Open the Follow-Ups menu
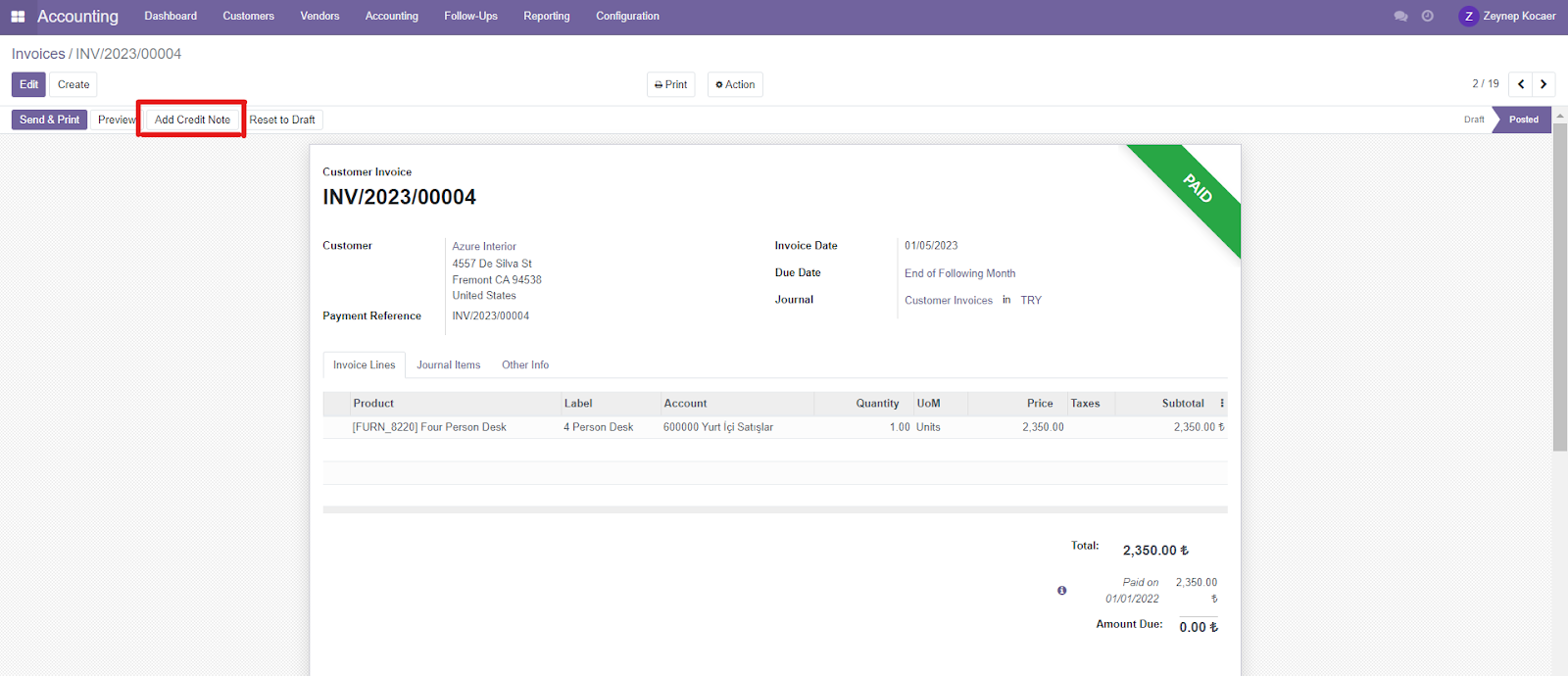This screenshot has height=676, width=1568. (x=470, y=17)
